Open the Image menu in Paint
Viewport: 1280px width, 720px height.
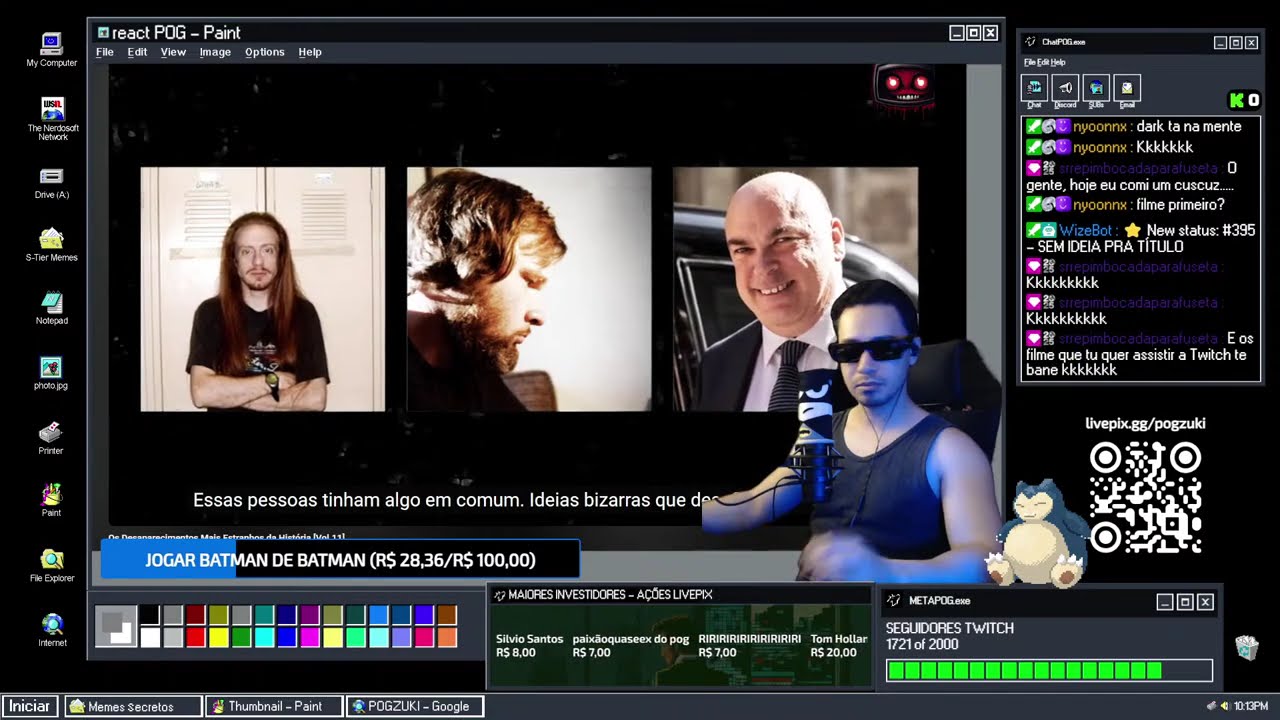[215, 52]
